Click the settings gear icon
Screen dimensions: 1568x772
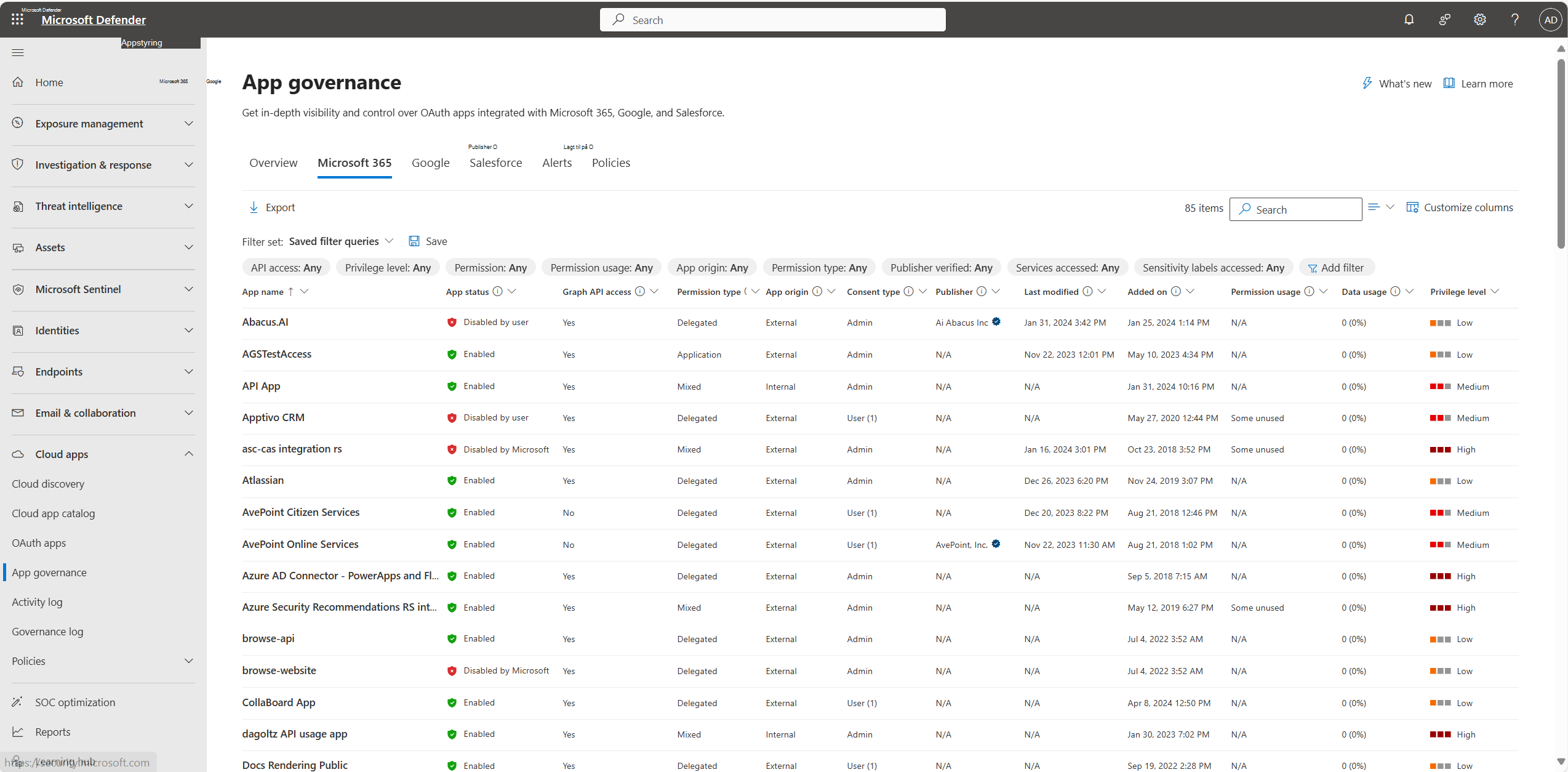(1479, 19)
